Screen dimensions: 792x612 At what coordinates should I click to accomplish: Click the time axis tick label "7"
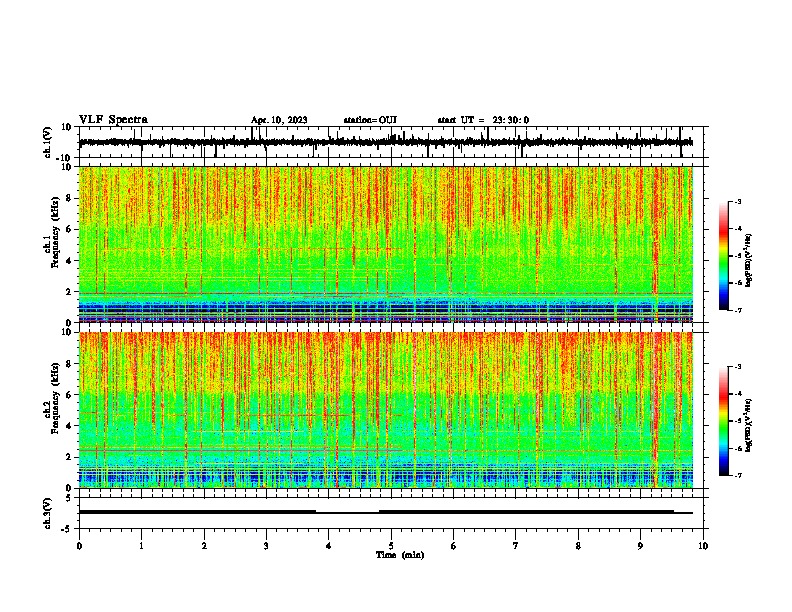pos(516,546)
